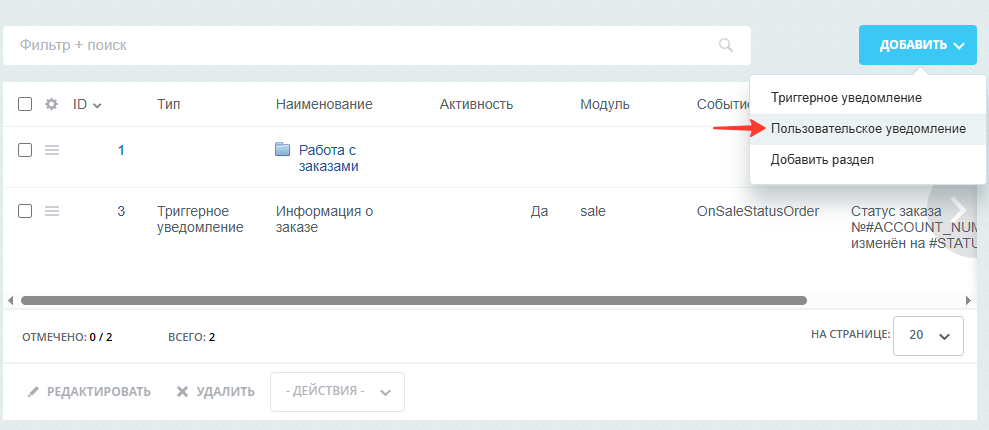This screenshot has height=430, width=989.
Task: Sort by ID column chevron
Action: coord(97,105)
